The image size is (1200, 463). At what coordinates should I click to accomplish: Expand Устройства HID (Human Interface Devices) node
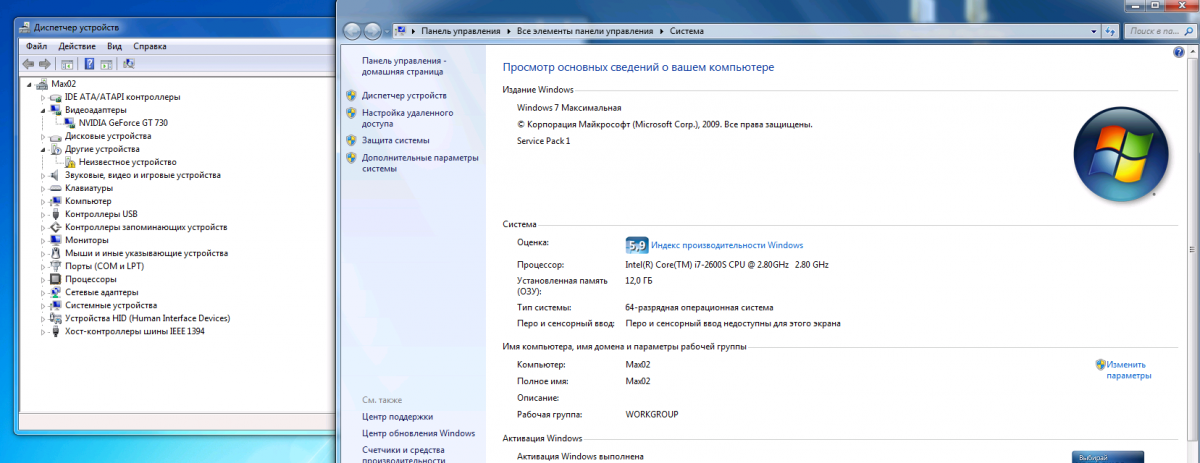click(x=43, y=318)
